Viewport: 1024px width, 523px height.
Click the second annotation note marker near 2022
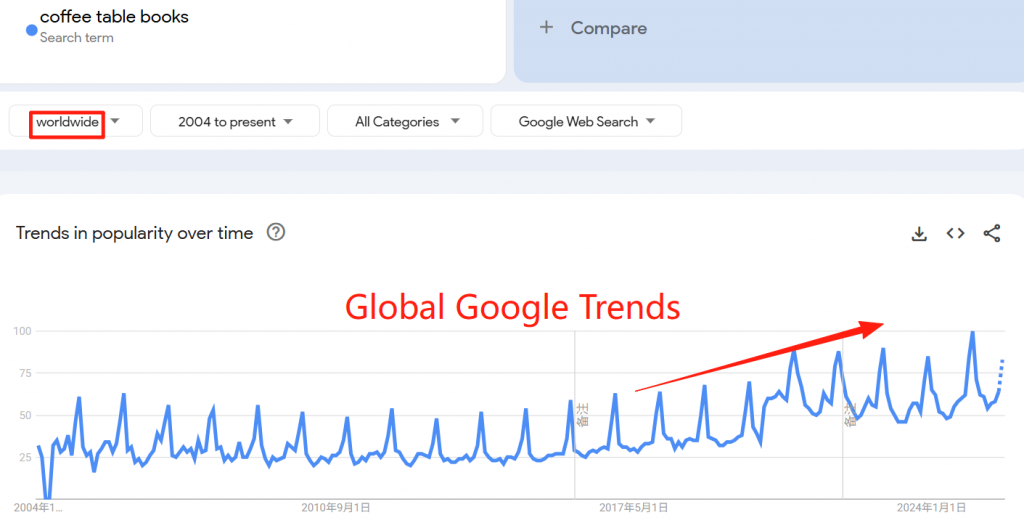[850, 415]
